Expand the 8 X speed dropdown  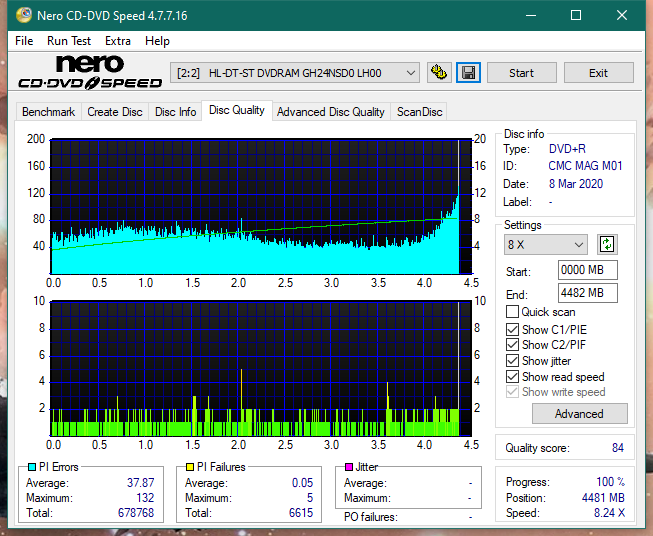pos(546,244)
